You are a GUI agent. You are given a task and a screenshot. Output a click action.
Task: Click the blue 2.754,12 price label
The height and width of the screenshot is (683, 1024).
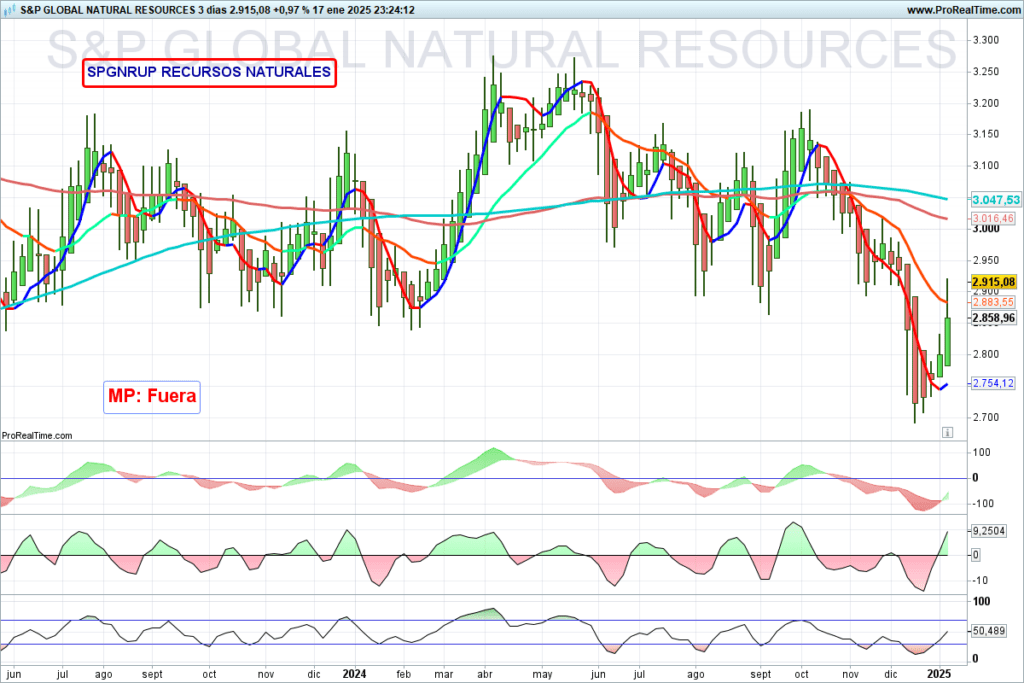(993, 384)
